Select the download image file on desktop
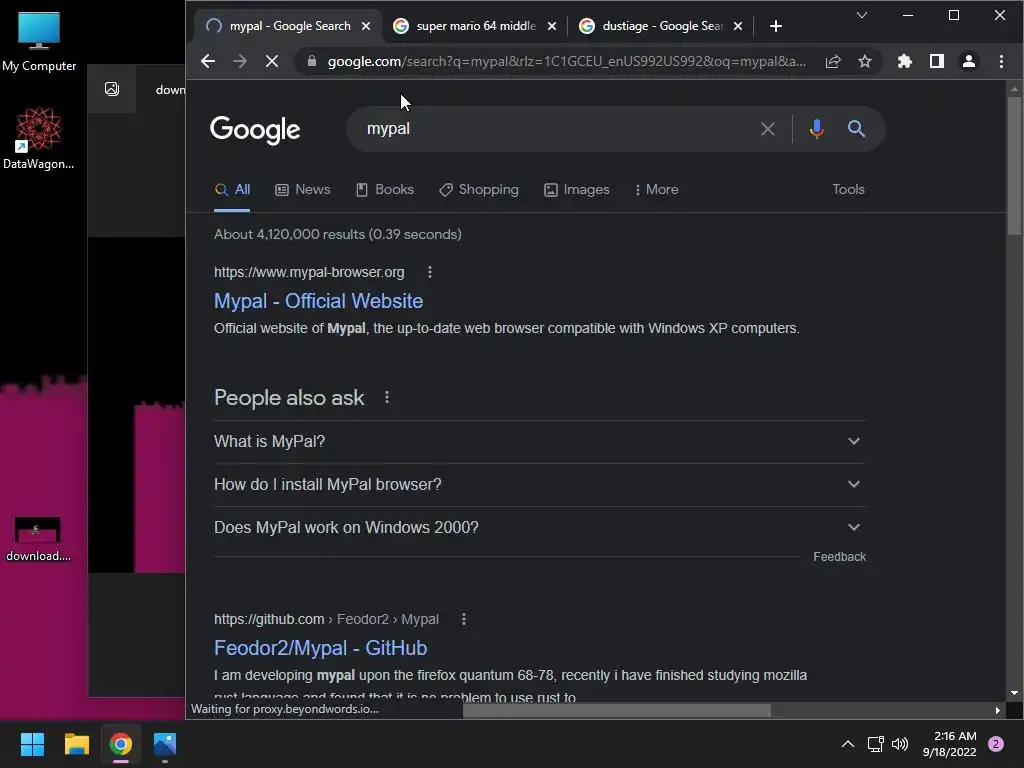The image size is (1024, 768). click(x=38, y=539)
